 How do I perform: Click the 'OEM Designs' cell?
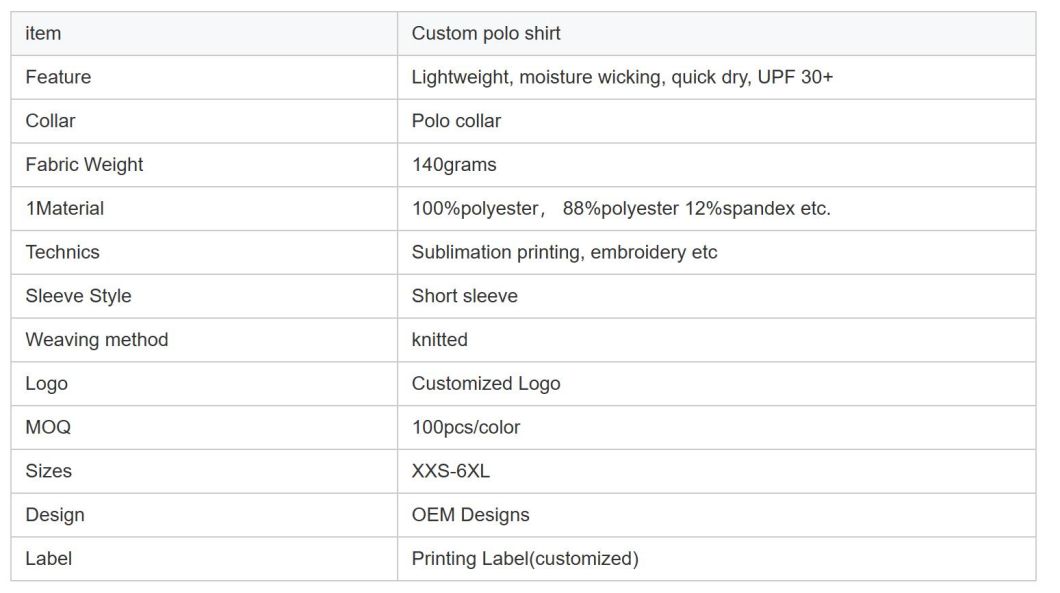click(717, 515)
